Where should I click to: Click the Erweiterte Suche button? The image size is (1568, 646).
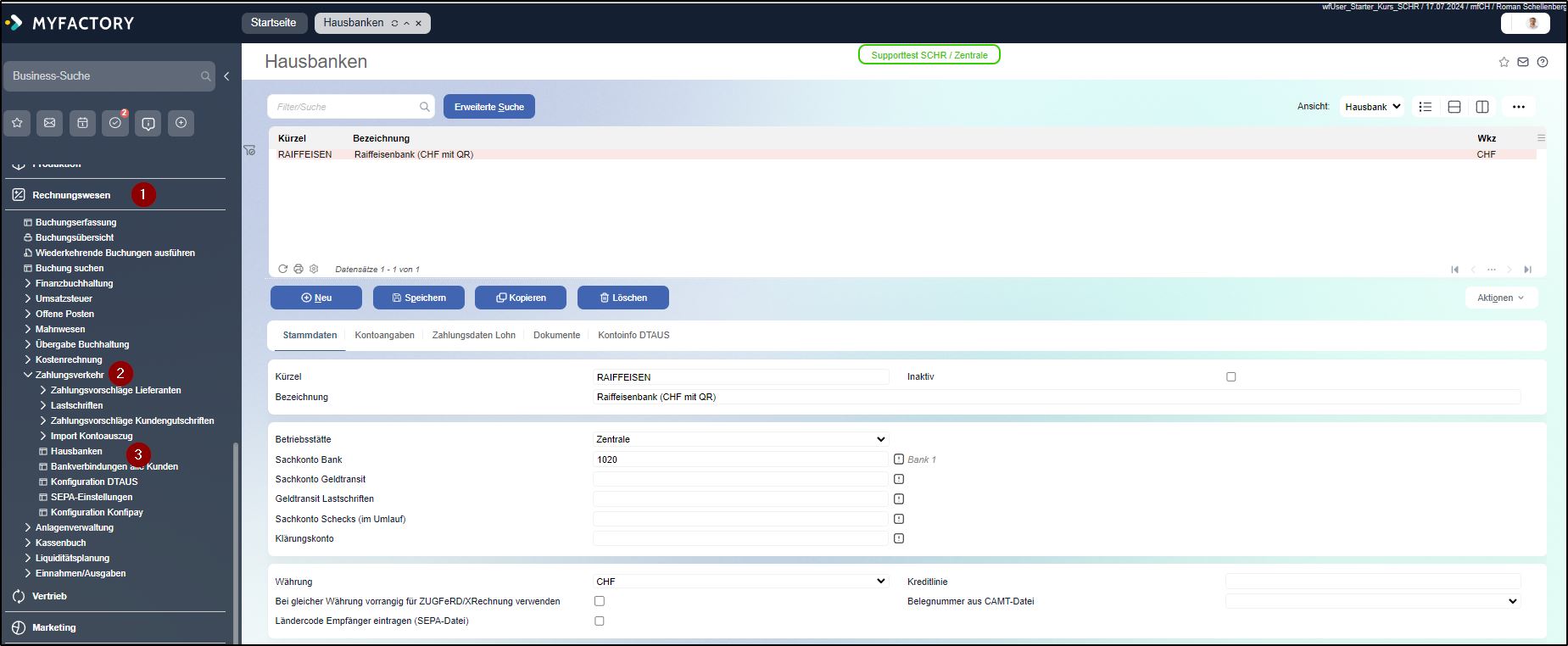click(x=488, y=107)
